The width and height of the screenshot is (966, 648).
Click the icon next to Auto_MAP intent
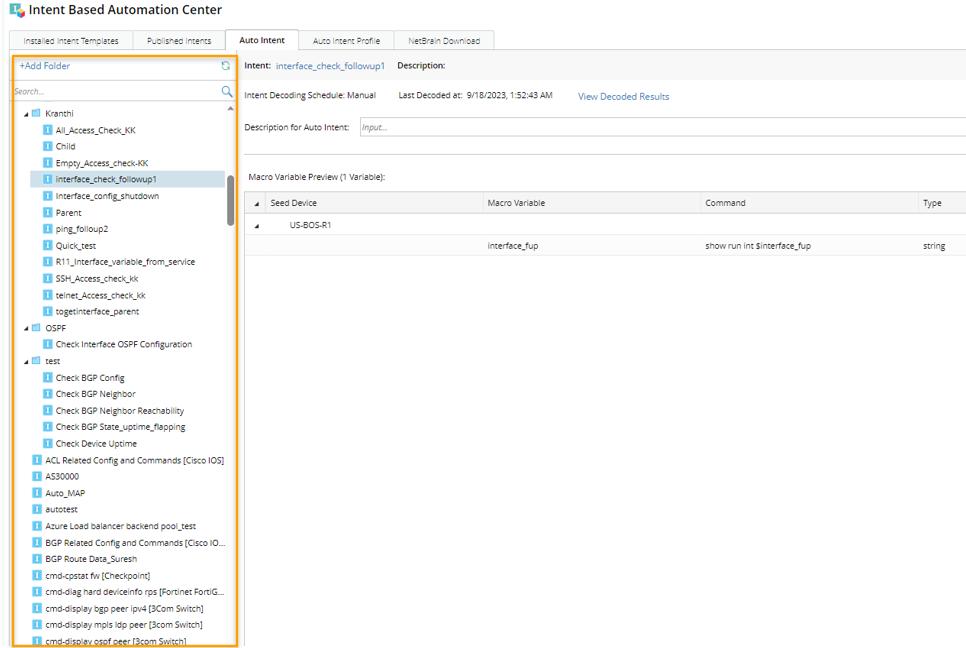tap(36, 493)
